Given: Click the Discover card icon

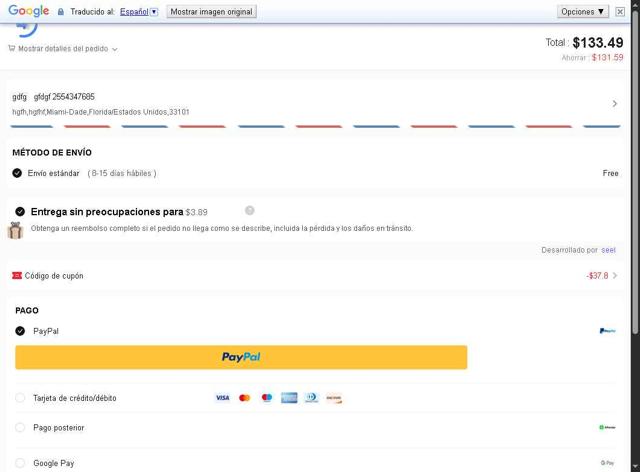Looking at the screenshot, I should [334, 398].
